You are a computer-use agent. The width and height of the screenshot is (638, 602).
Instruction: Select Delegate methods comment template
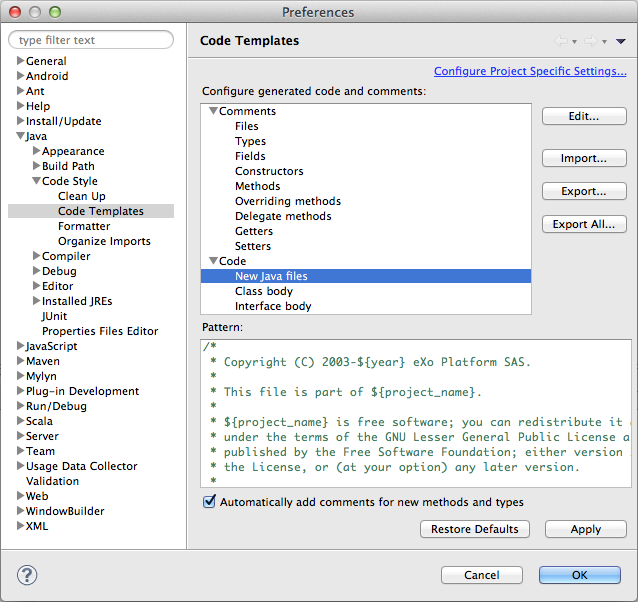click(x=283, y=216)
